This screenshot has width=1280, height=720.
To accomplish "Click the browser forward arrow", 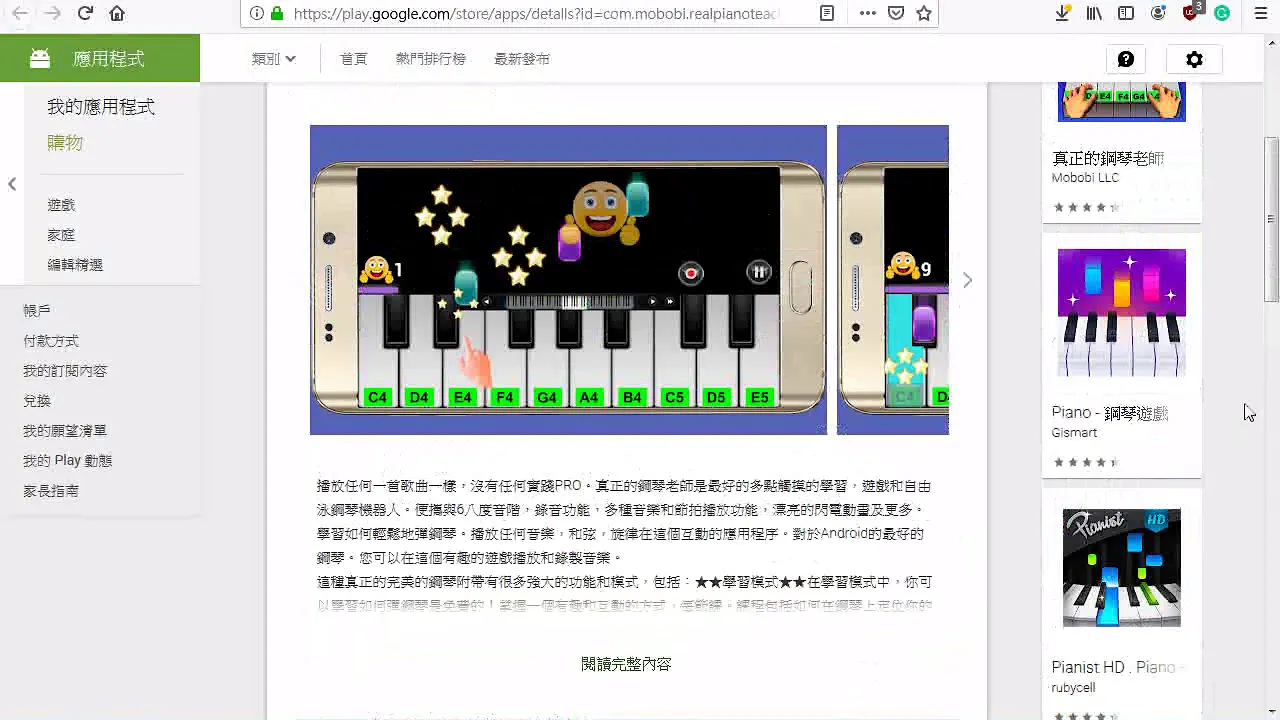I will tap(52, 13).
